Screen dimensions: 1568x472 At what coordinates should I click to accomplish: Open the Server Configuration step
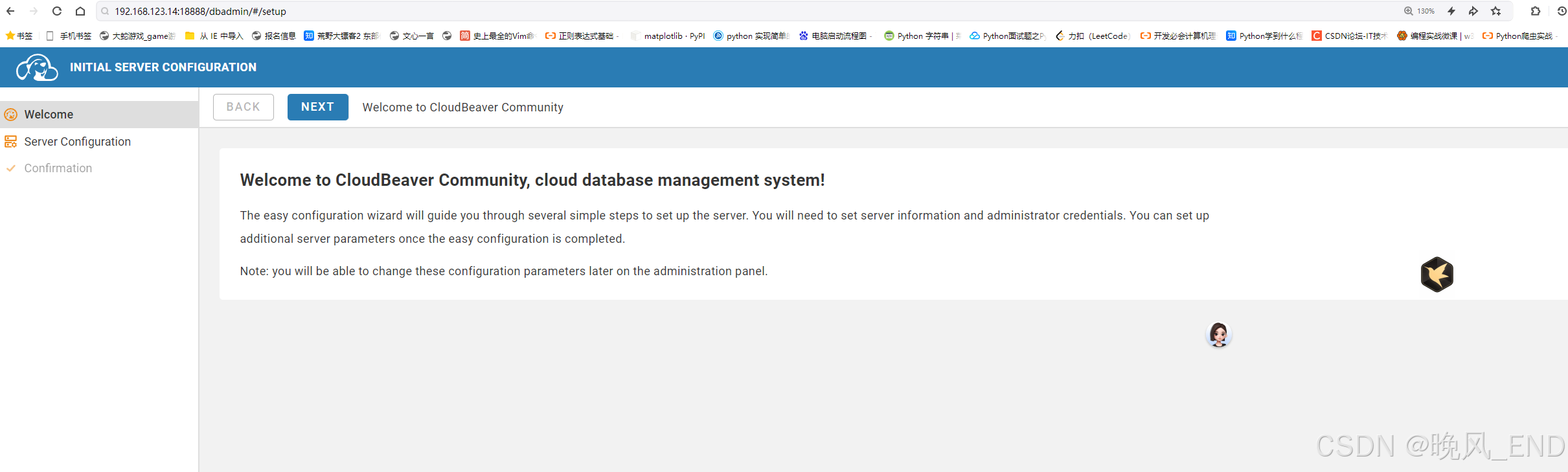point(99,142)
